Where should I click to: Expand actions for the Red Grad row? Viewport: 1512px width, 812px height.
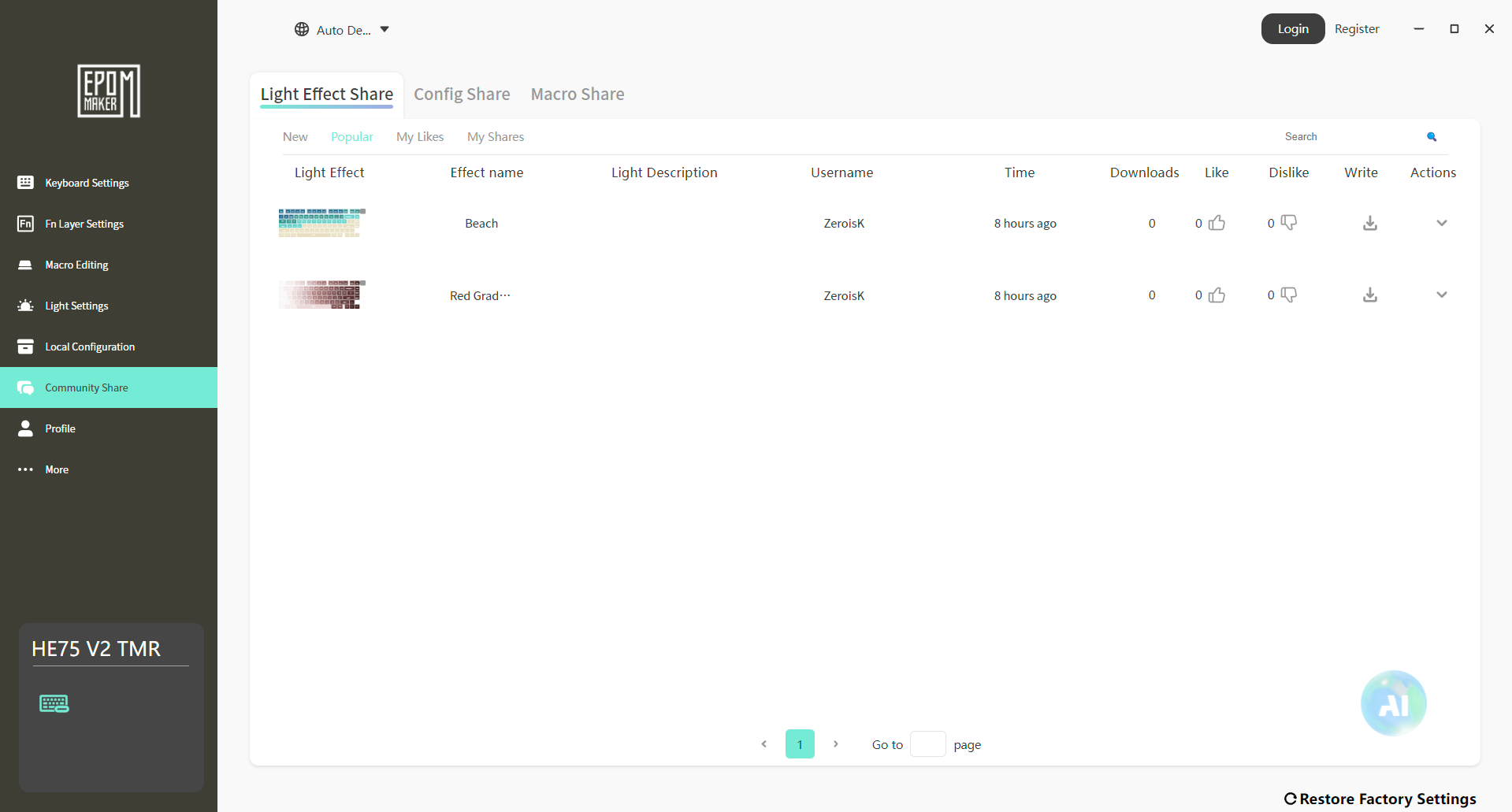point(1441,295)
